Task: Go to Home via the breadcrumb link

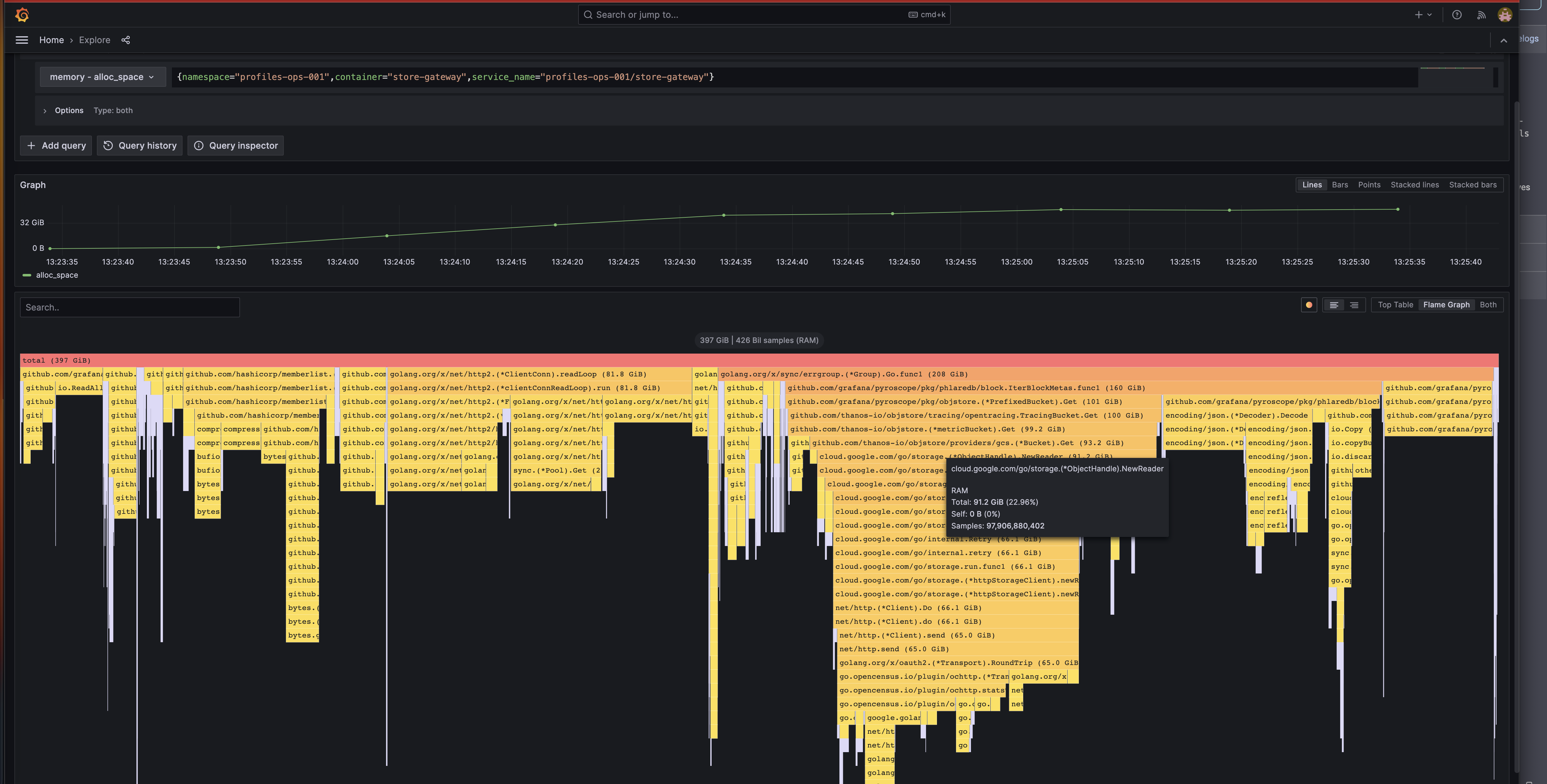Action: [52, 40]
